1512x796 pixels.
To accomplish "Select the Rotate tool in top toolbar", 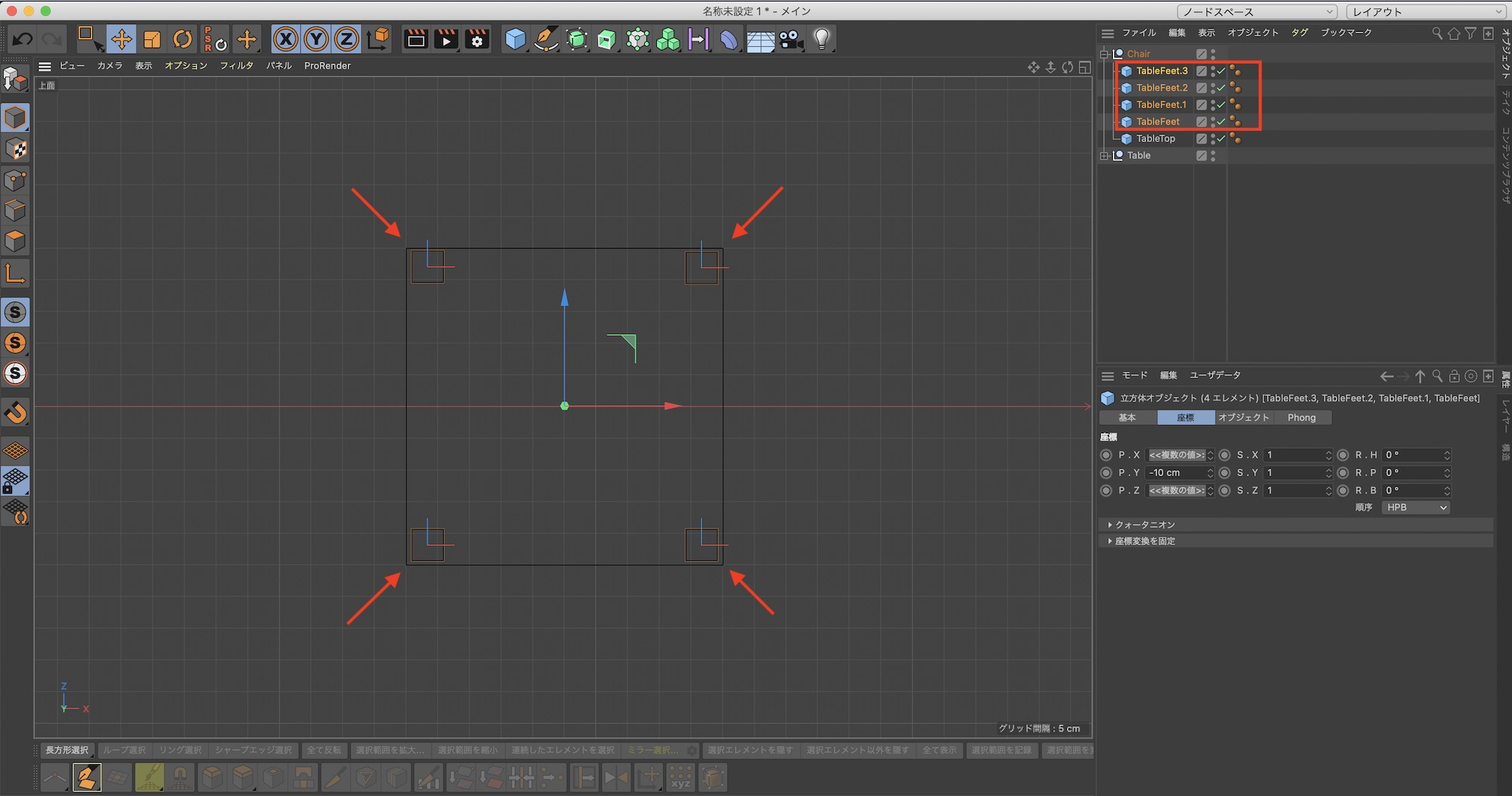I will pyautogui.click(x=182, y=39).
